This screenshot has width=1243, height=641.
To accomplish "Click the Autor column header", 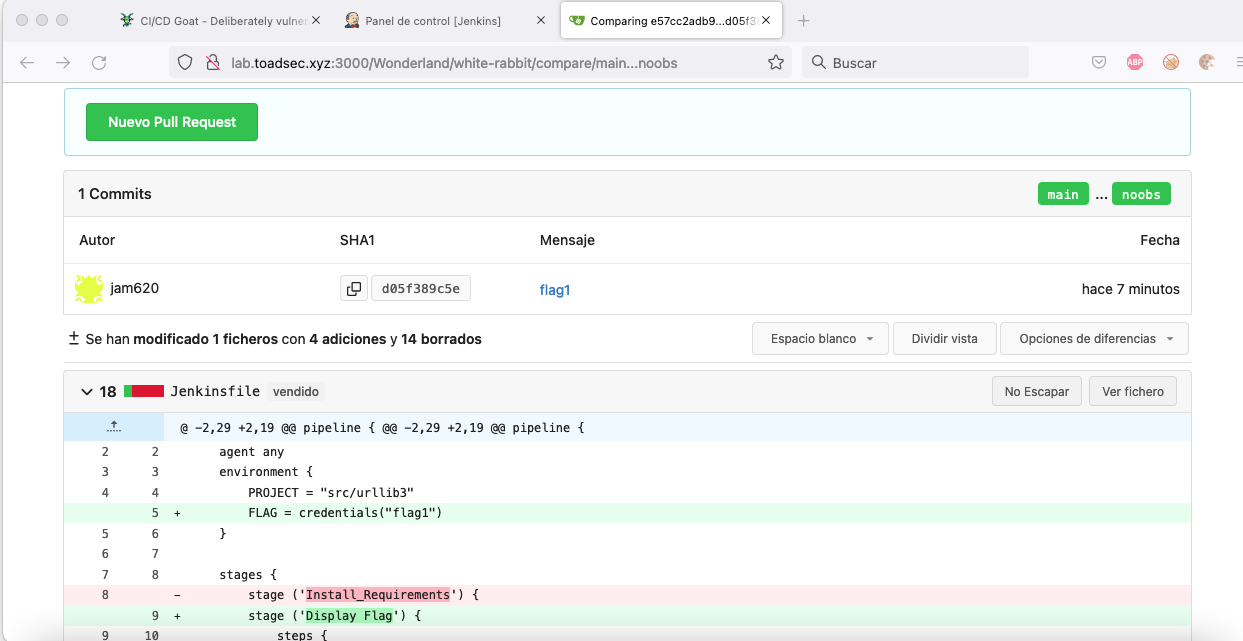I will pos(97,240).
